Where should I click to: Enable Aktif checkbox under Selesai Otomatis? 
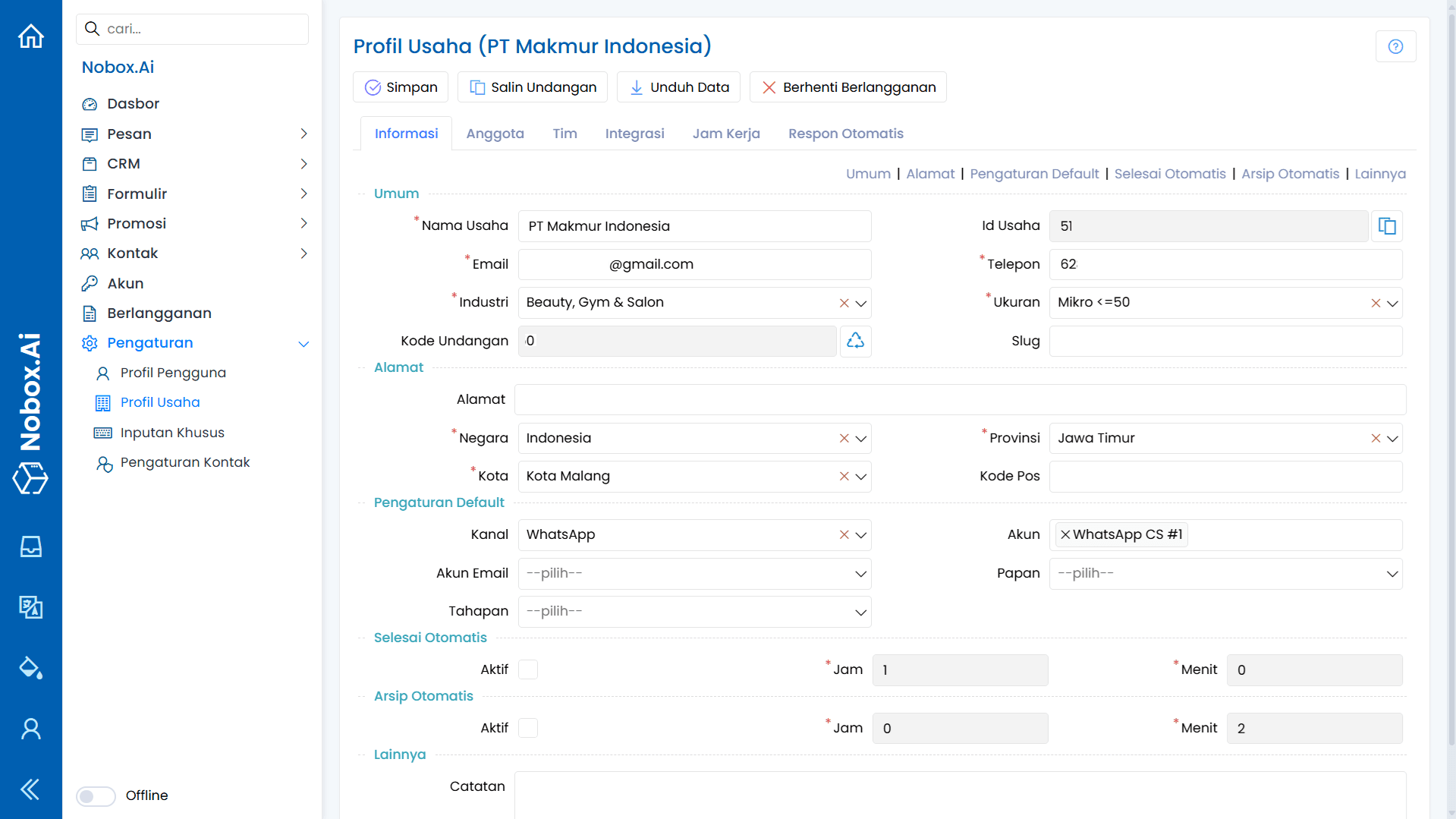point(528,669)
